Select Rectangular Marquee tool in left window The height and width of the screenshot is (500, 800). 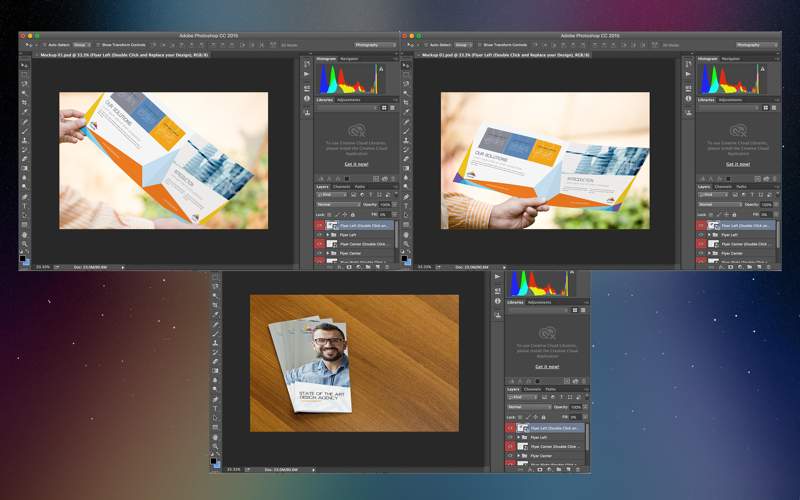tap(24, 74)
